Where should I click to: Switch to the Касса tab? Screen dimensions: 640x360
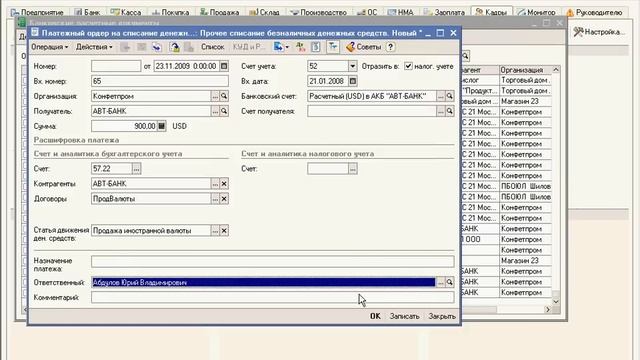tap(126, 12)
